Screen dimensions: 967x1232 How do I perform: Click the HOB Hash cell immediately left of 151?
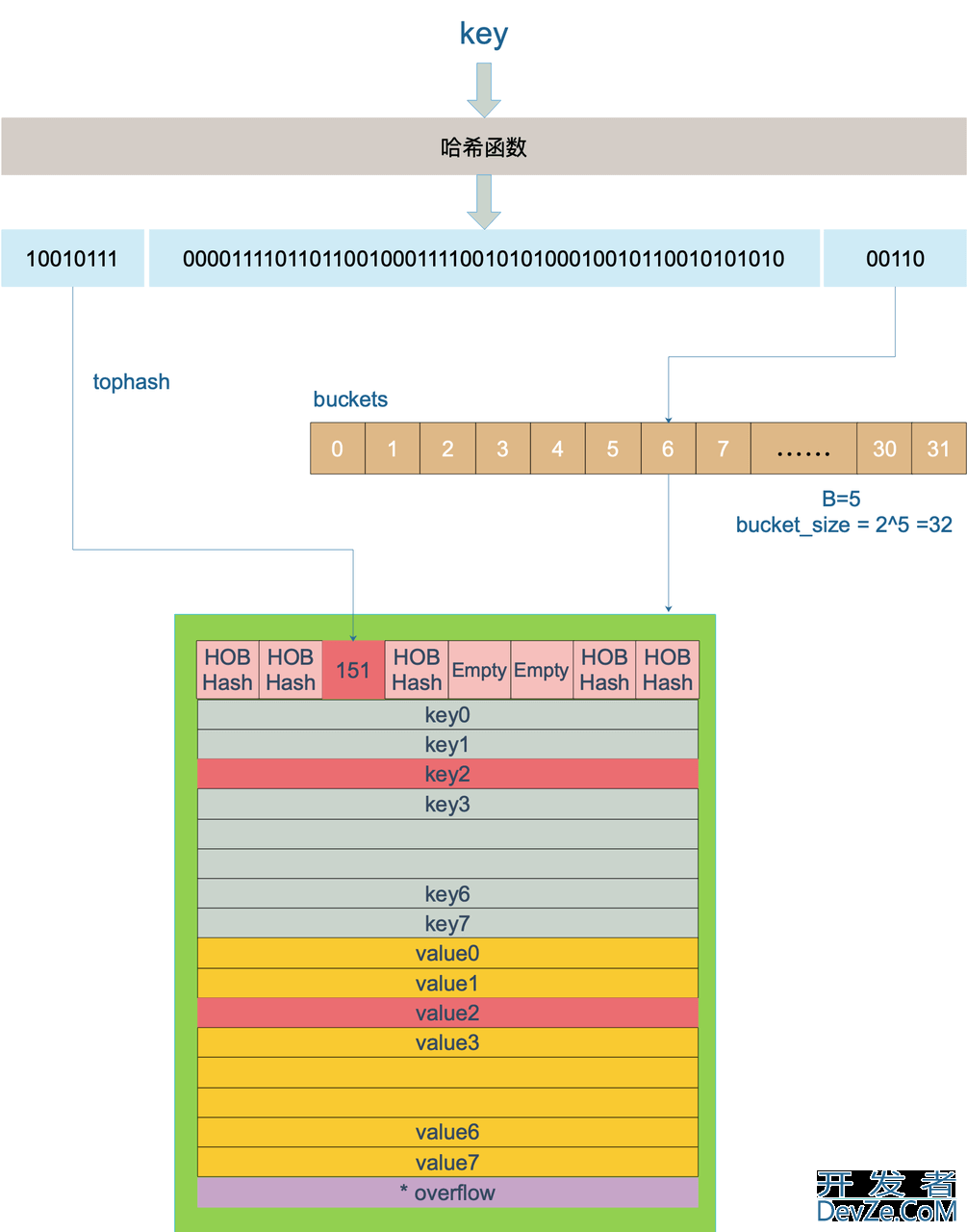(x=291, y=670)
